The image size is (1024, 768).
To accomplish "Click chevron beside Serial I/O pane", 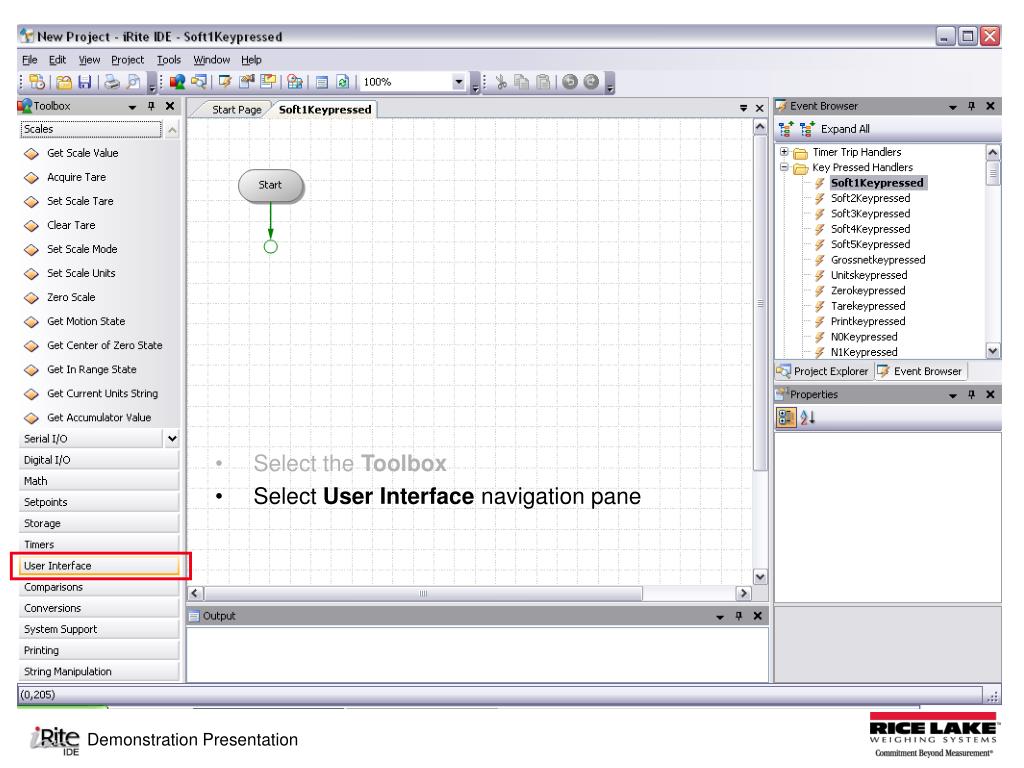I will (172, 439).
